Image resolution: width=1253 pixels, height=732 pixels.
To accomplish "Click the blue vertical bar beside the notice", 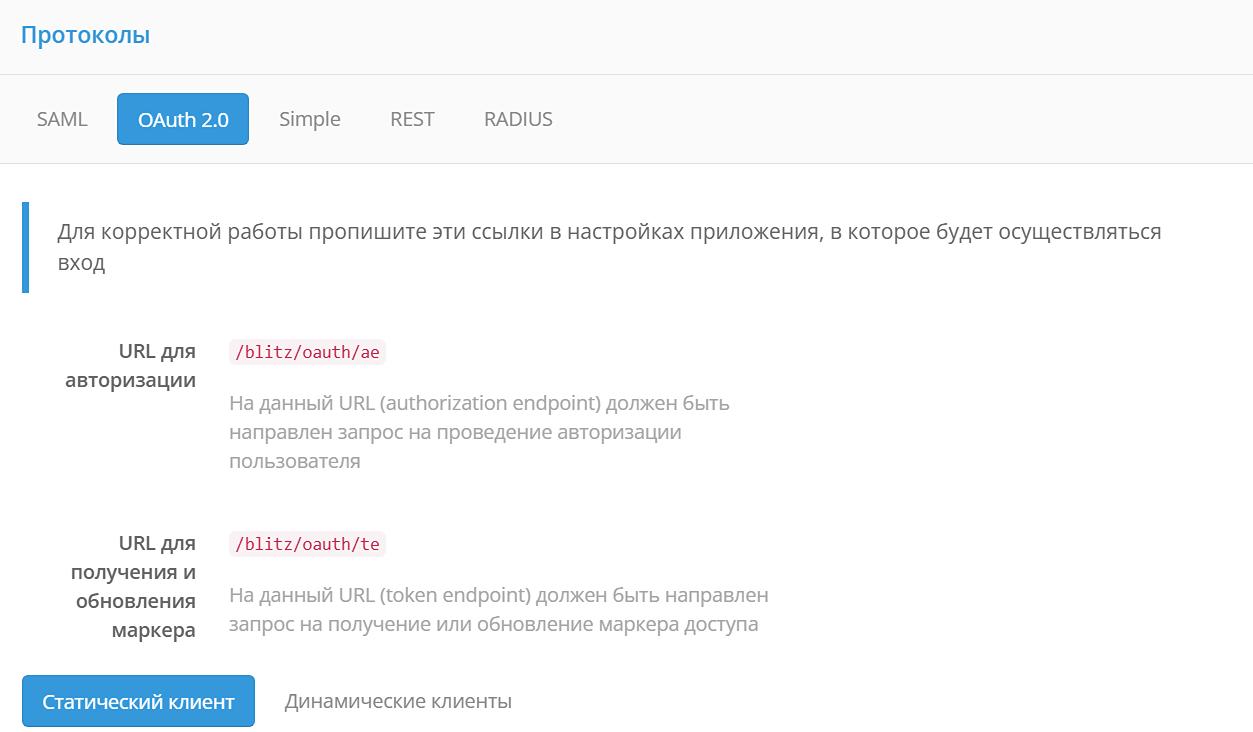I will point(25,247).
